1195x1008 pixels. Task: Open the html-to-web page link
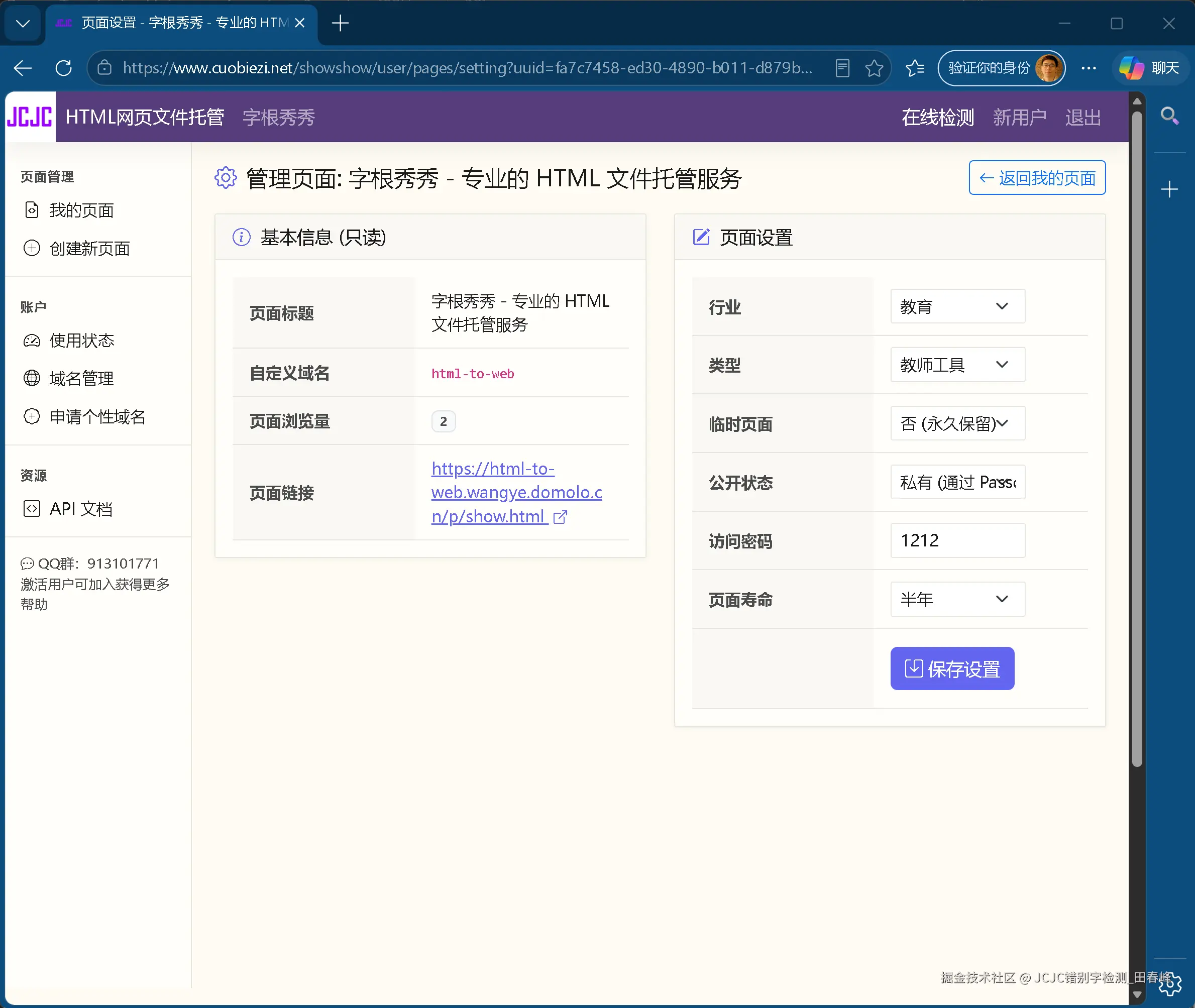(x=516, y=493)
